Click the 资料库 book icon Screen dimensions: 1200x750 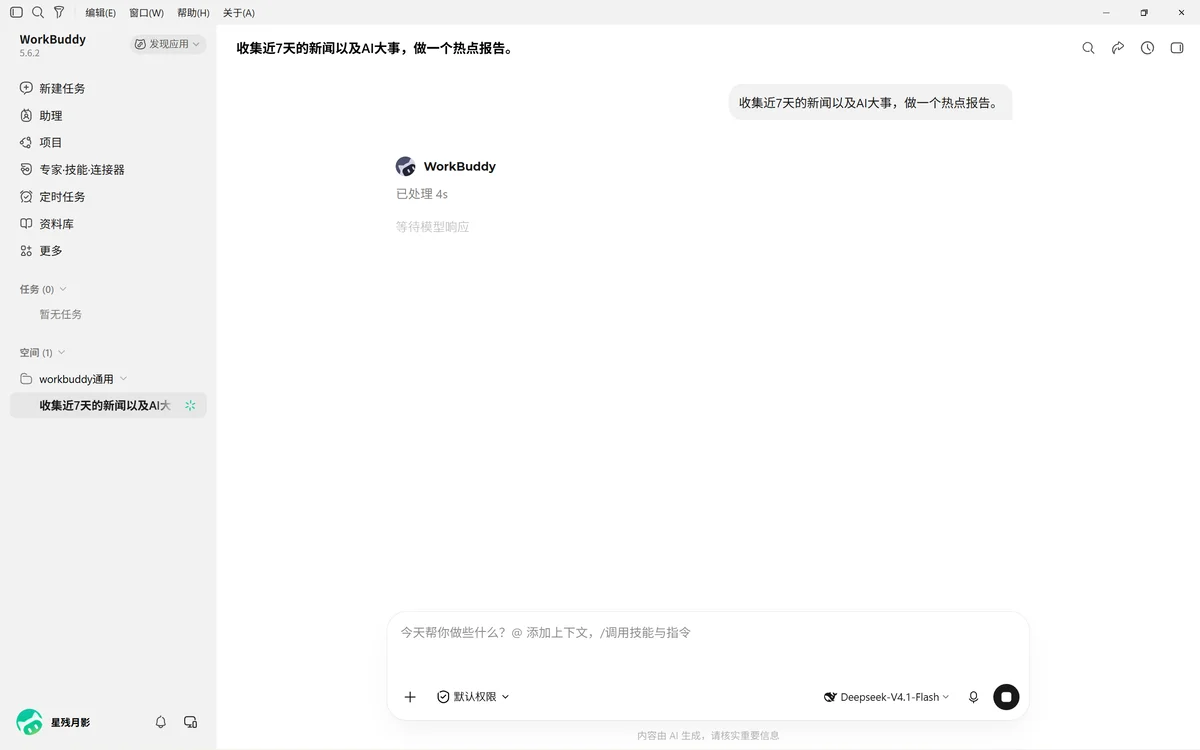(x=26, y=223)
